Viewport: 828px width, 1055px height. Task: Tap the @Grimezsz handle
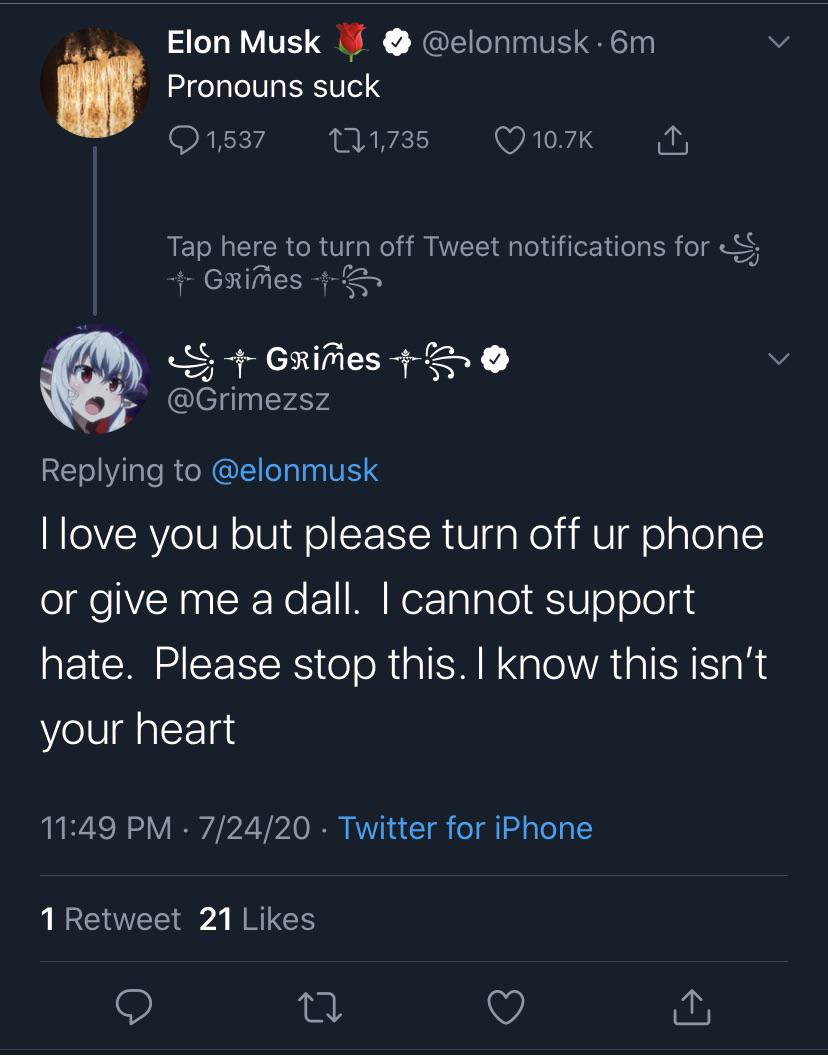click(x=248, y=400)
